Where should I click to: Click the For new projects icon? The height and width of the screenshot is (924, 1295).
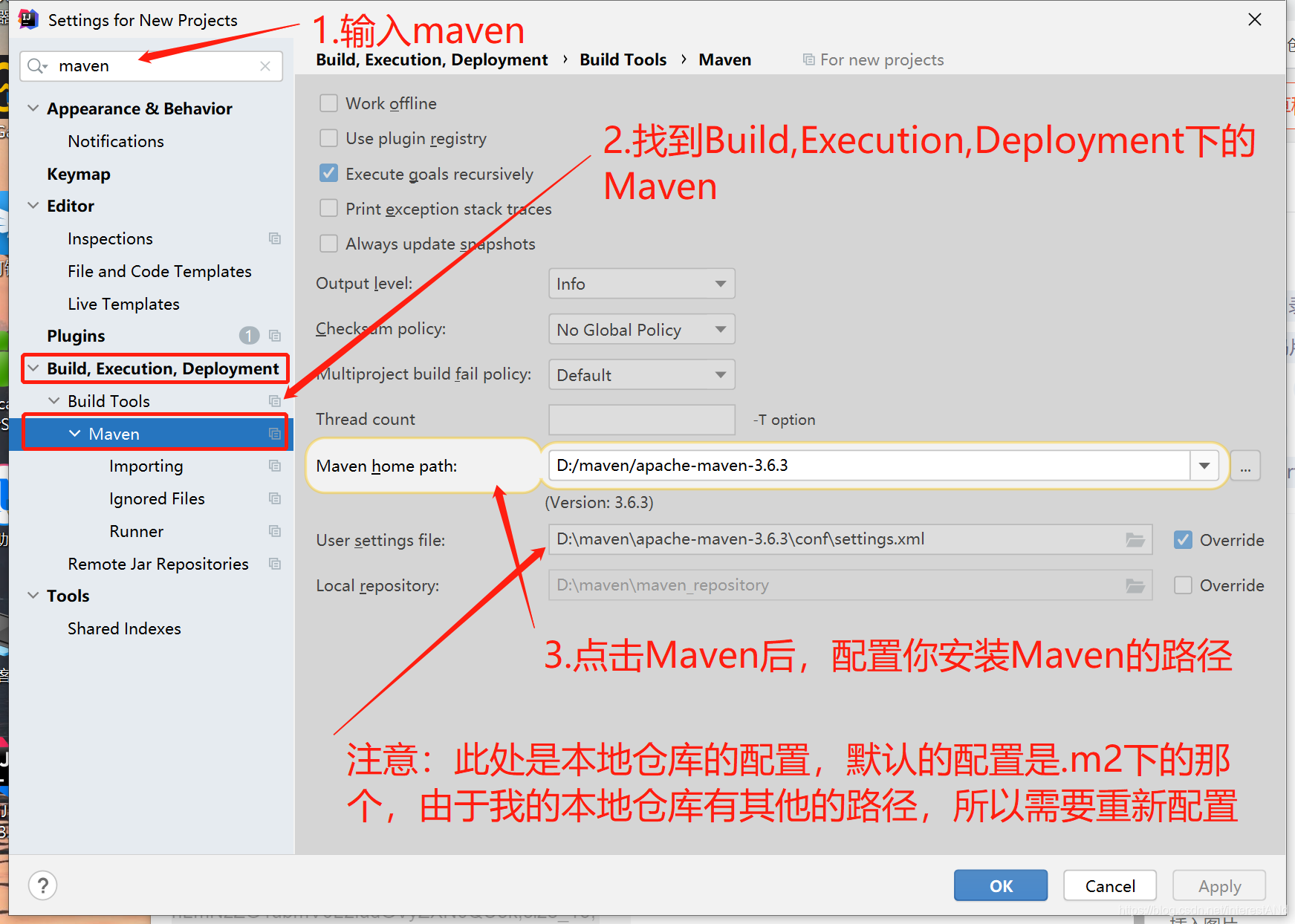(809, 59)
